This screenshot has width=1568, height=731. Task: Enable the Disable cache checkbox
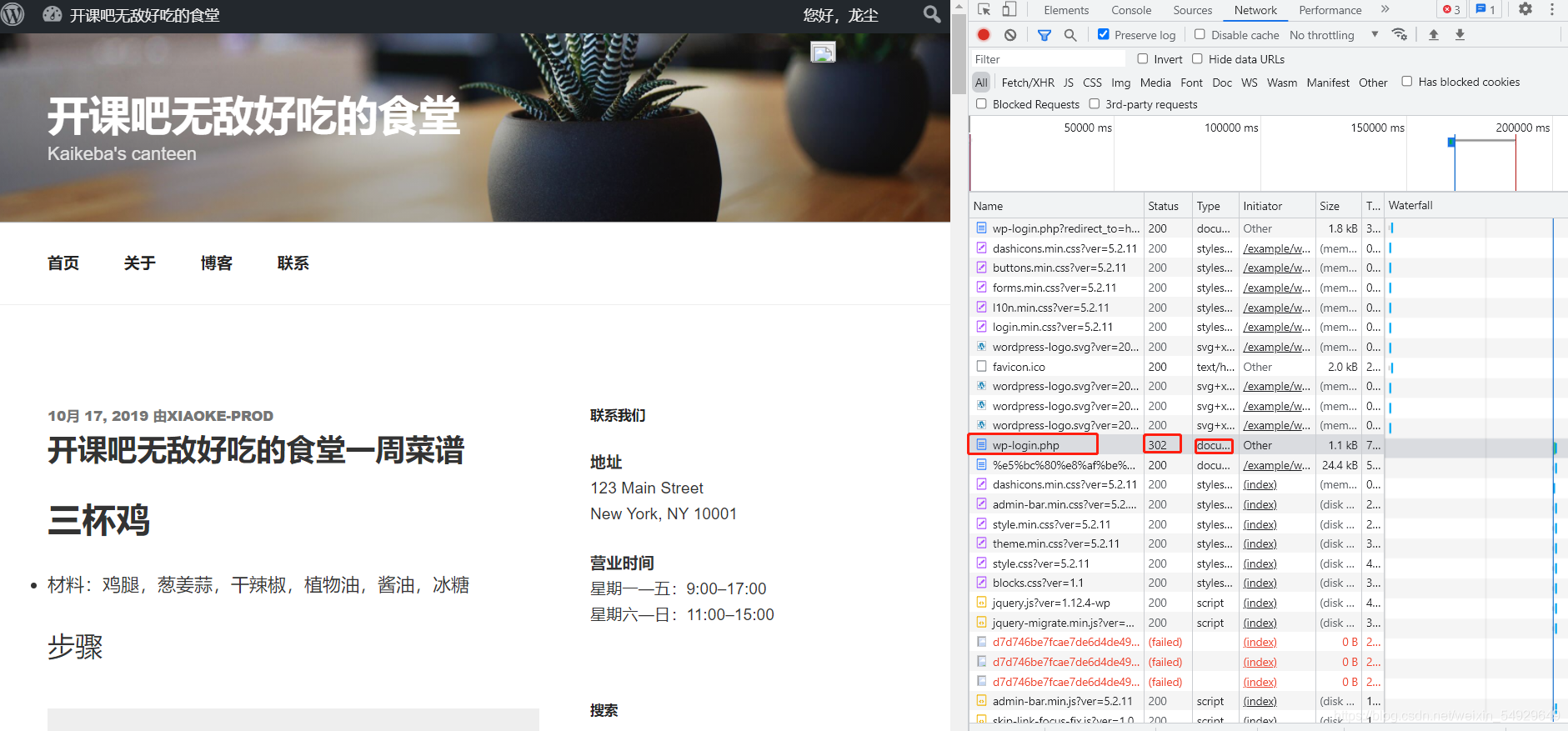coord(1200,34)
